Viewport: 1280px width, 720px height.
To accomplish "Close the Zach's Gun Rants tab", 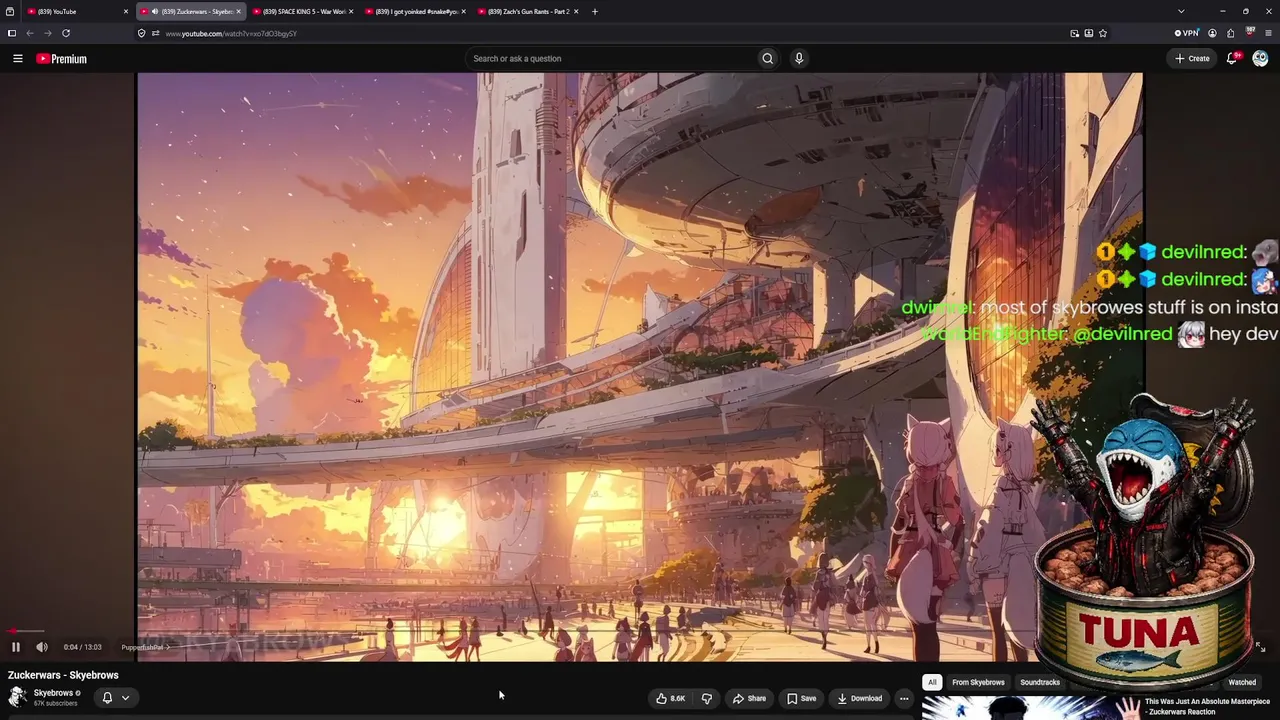I will pos(576,11).
